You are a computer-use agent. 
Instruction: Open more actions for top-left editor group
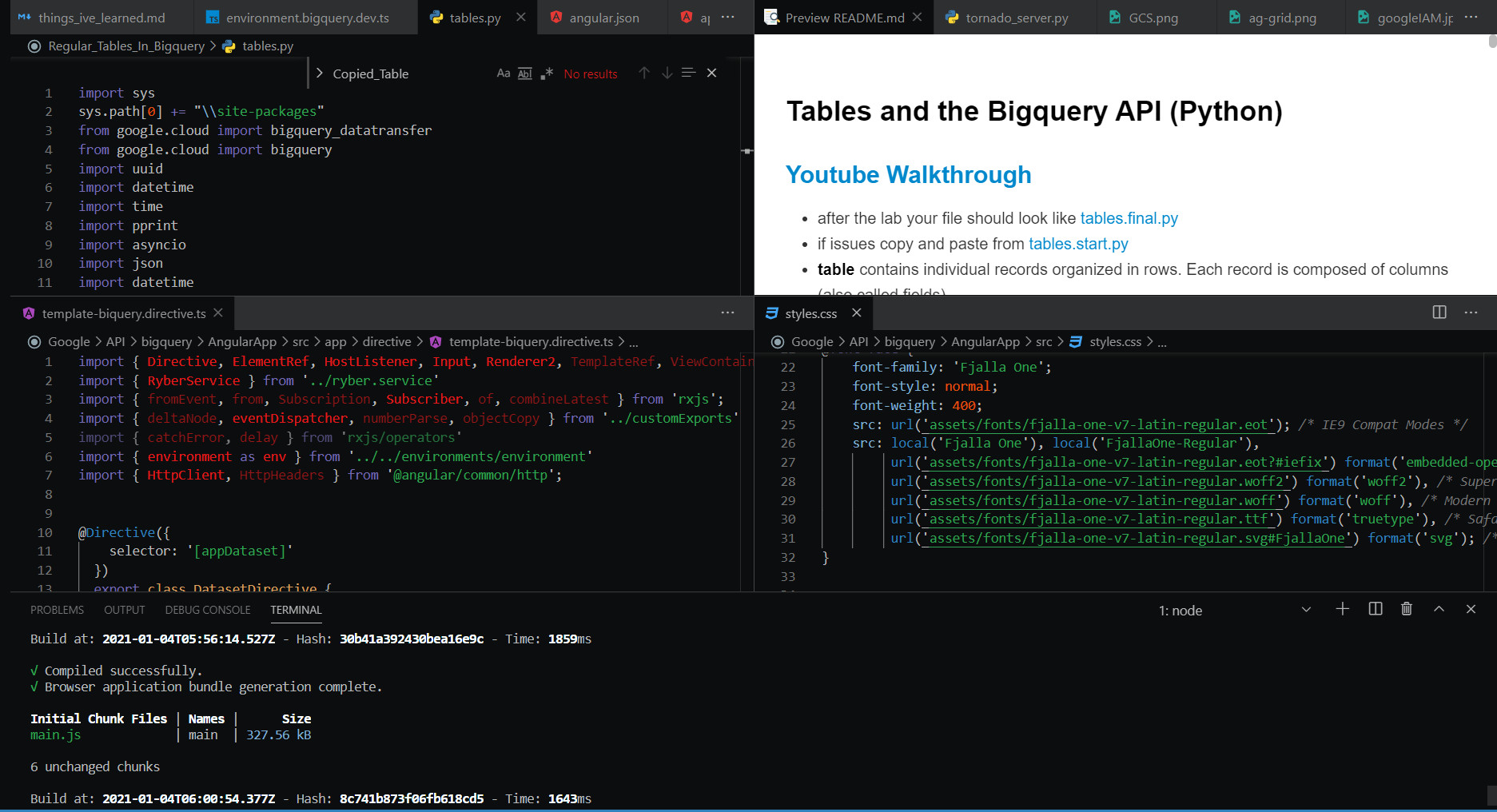pyautogui.click(x=727, y=17)
